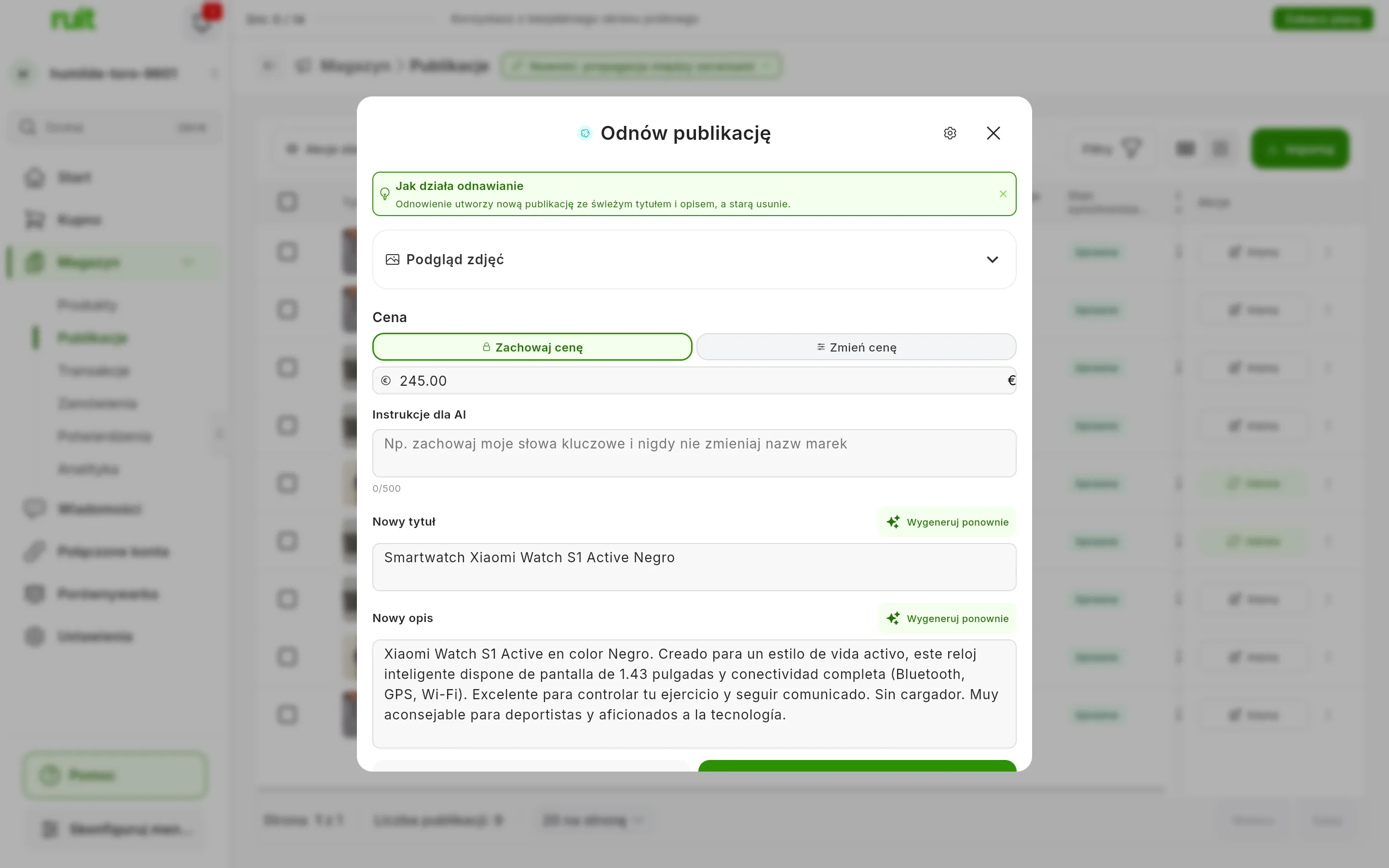The height and width of the screenshot is (868, 1389).
Task: Open the per-page dropdown in pagination
Action: click(594, 820)
